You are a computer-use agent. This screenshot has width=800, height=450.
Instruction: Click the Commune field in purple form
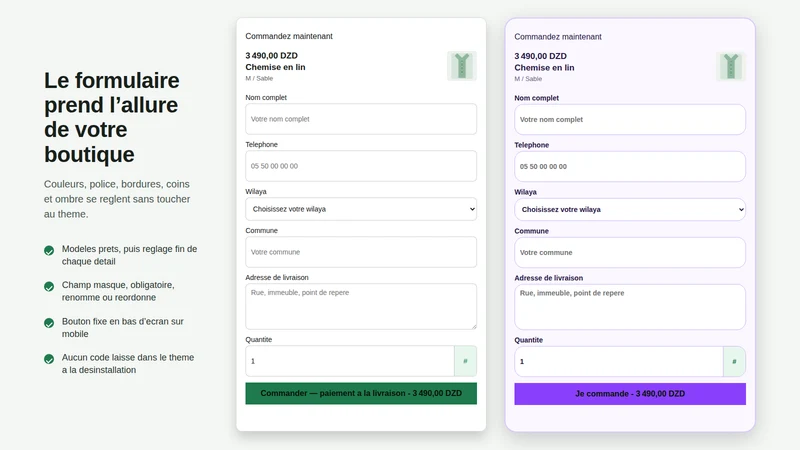630,253
